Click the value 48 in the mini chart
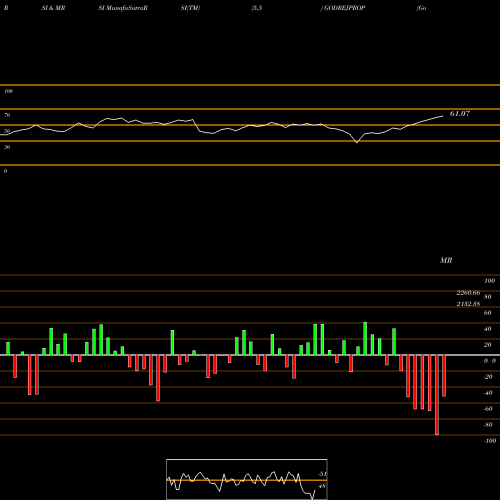The image size is (500, 500). (322, 486)
